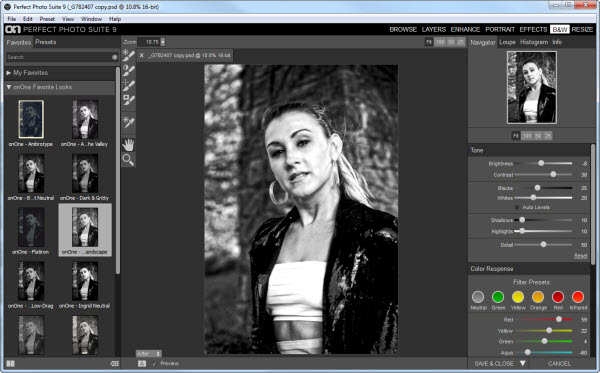The width and height of the screenshot is (600, 373).
Task: Open the Histogram tab
Action: click(x=534, y=42)
